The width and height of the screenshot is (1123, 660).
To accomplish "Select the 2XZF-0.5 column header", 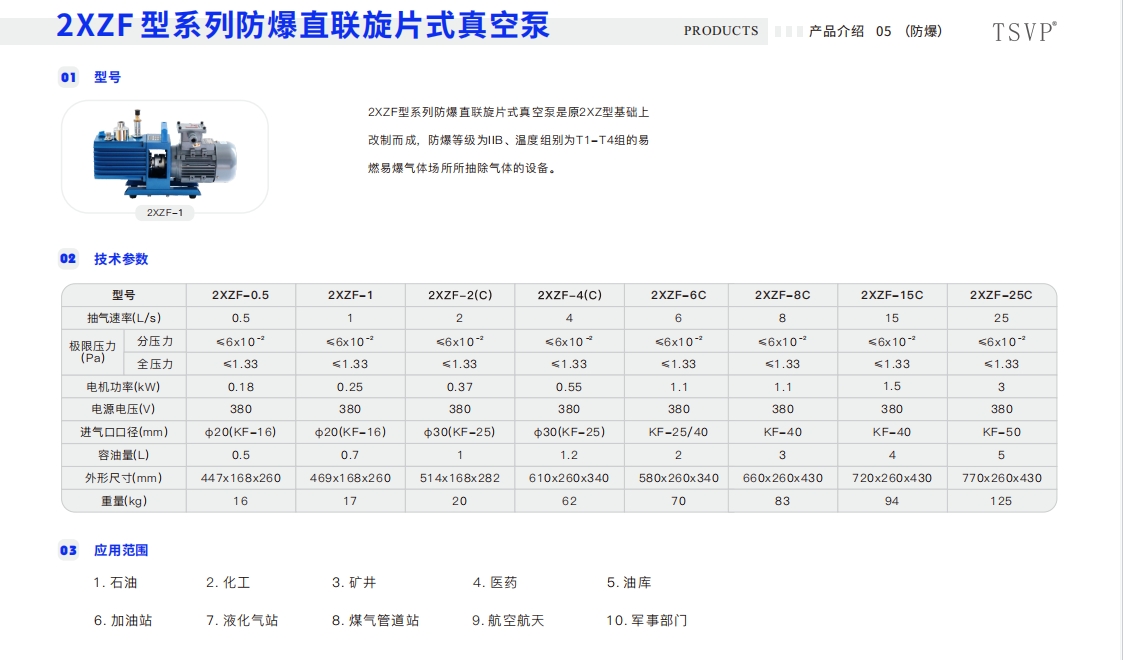I will 240,295.
